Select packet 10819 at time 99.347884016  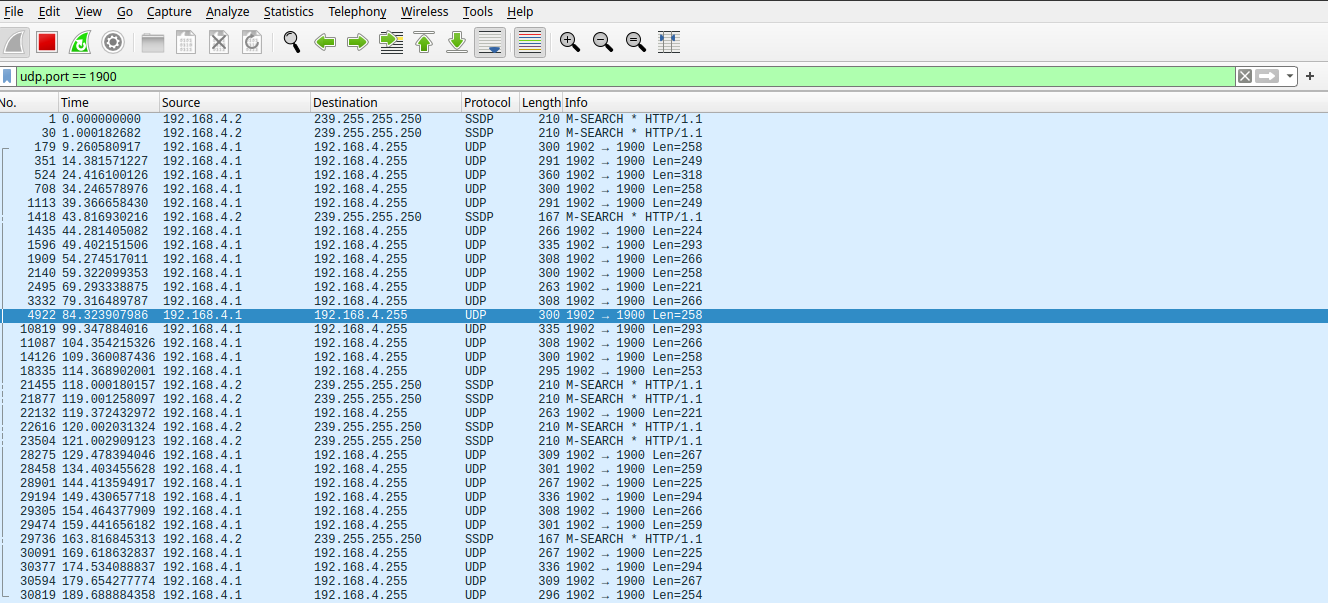pyautogui.click(x=664, y=329)
